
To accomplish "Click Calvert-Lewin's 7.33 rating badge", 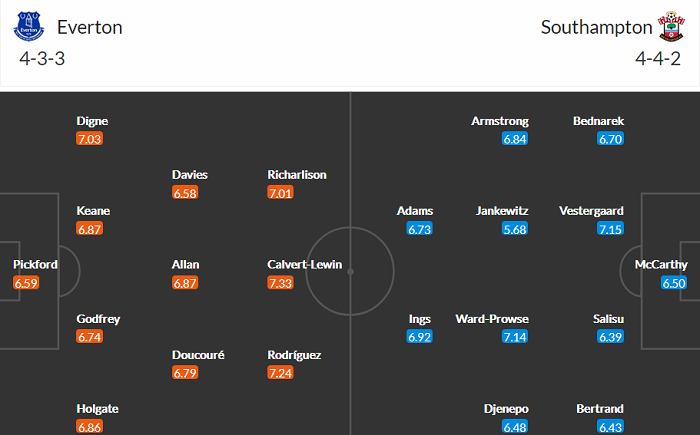I will point(281,284).
